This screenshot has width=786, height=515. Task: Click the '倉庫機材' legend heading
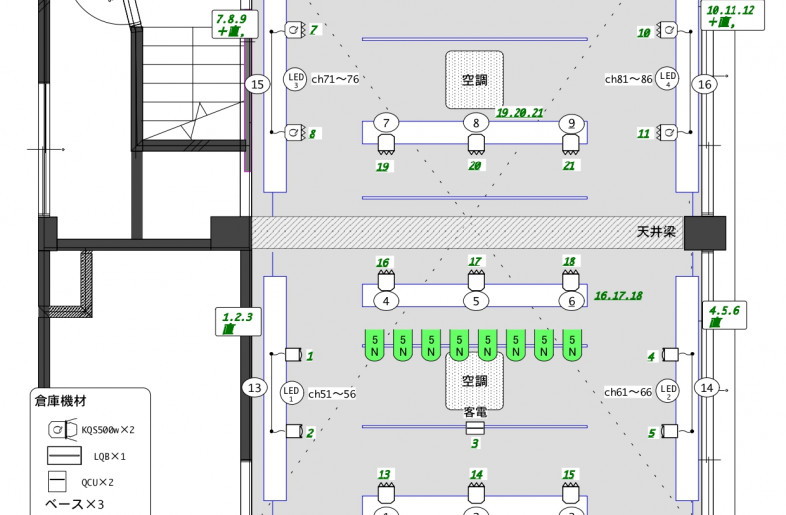point(61,401)
